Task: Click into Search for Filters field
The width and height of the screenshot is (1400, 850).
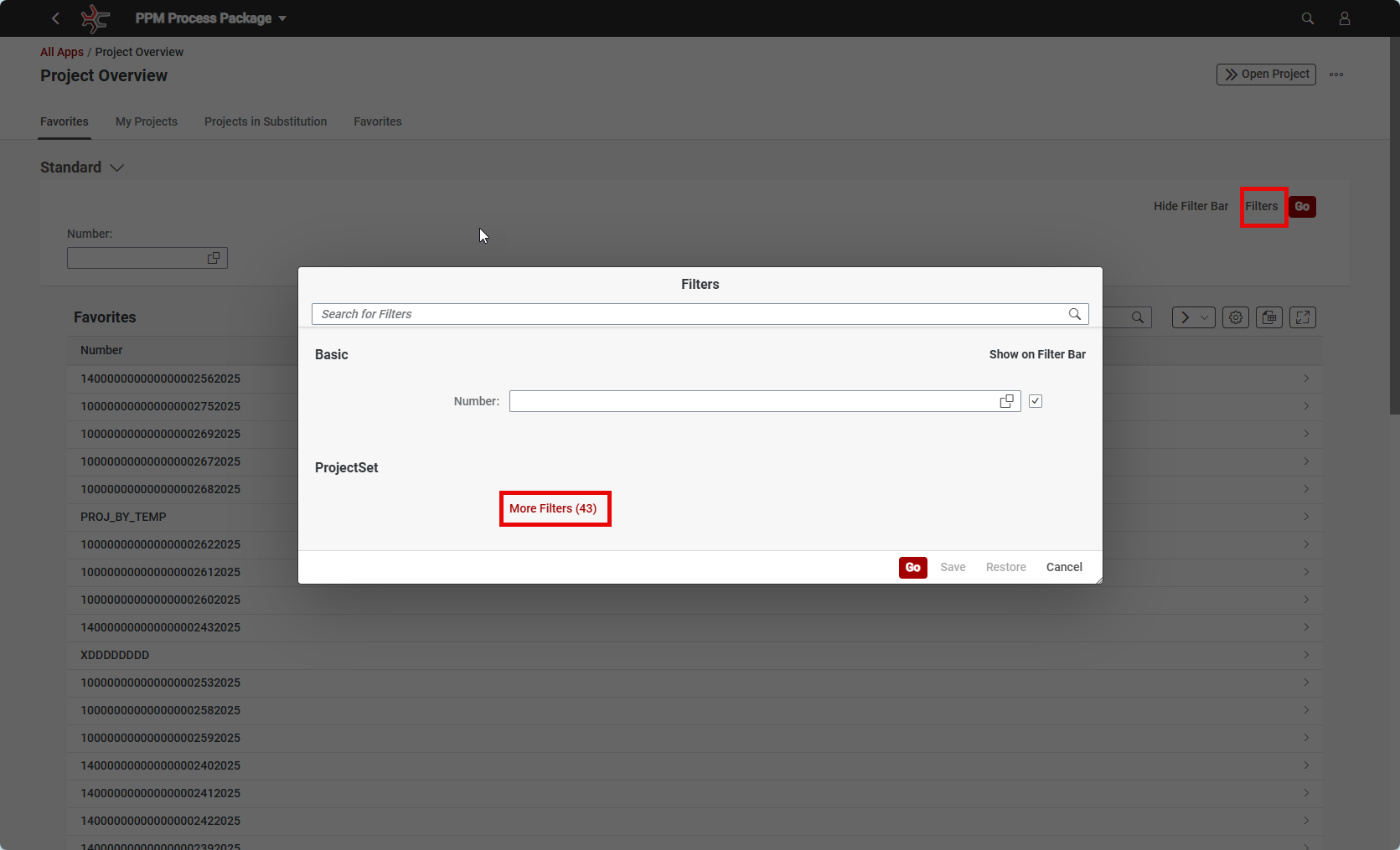Action: point(687,314)
